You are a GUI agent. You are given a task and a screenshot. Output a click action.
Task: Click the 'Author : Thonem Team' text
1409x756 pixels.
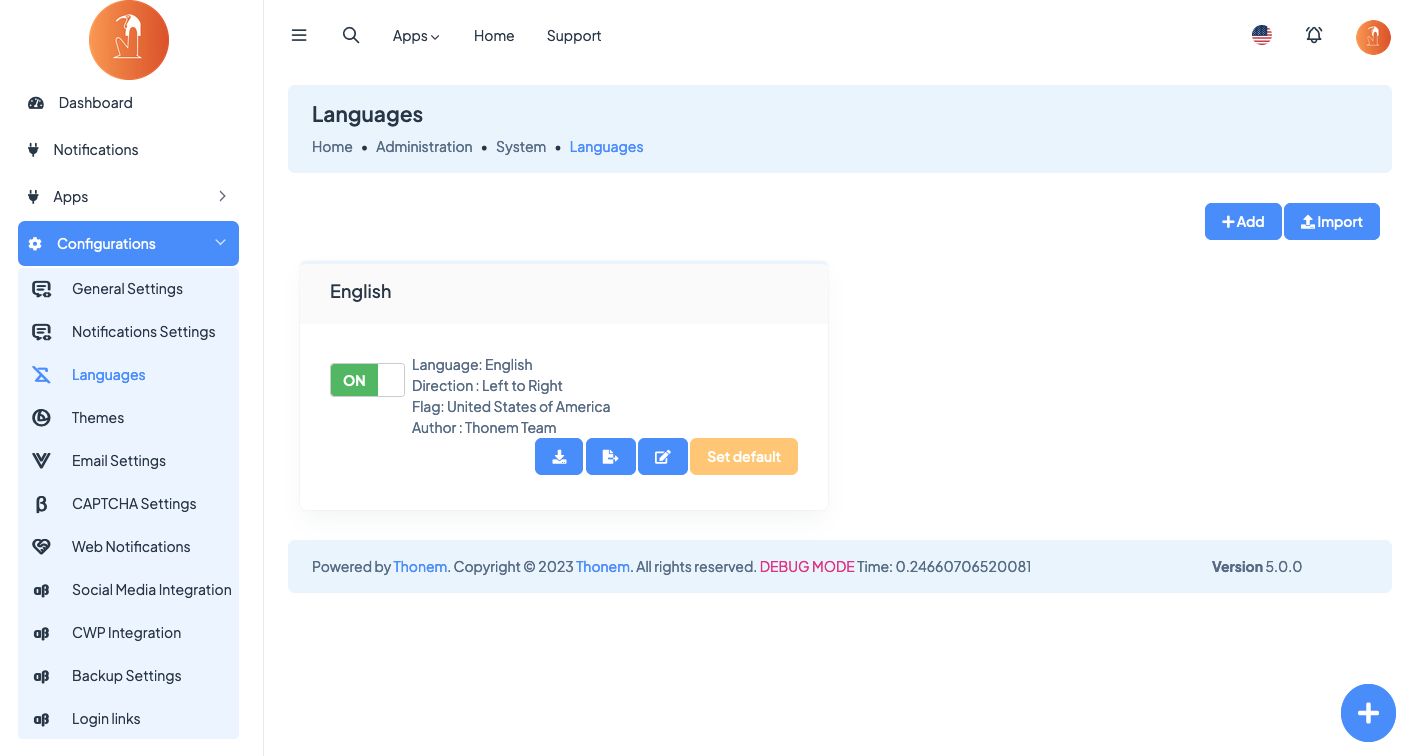pos(484,428)
